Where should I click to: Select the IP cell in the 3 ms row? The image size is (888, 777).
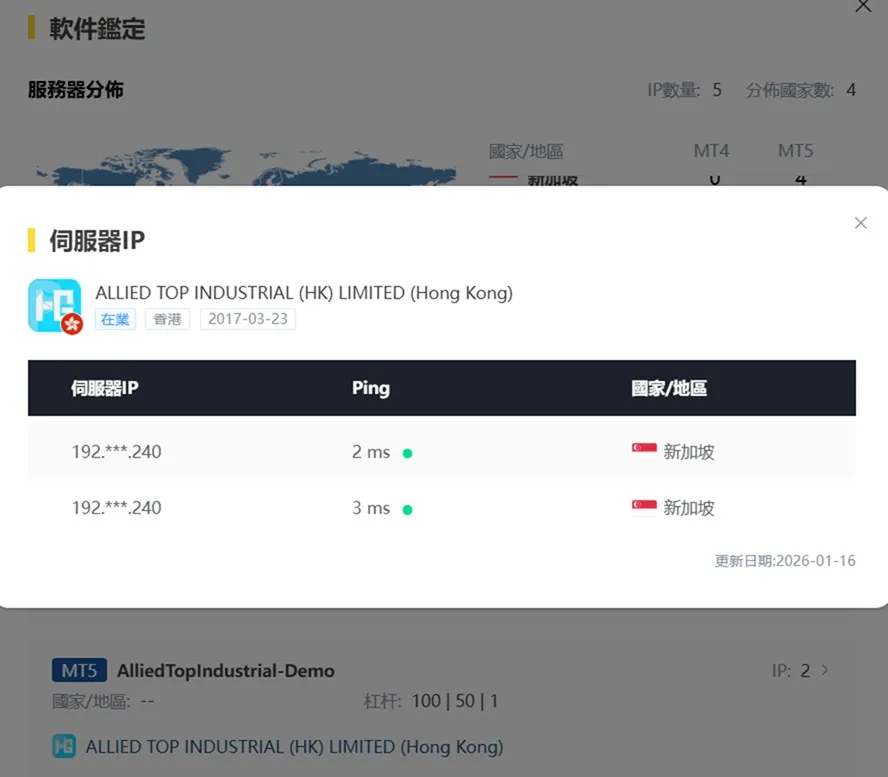coord(116,507)
